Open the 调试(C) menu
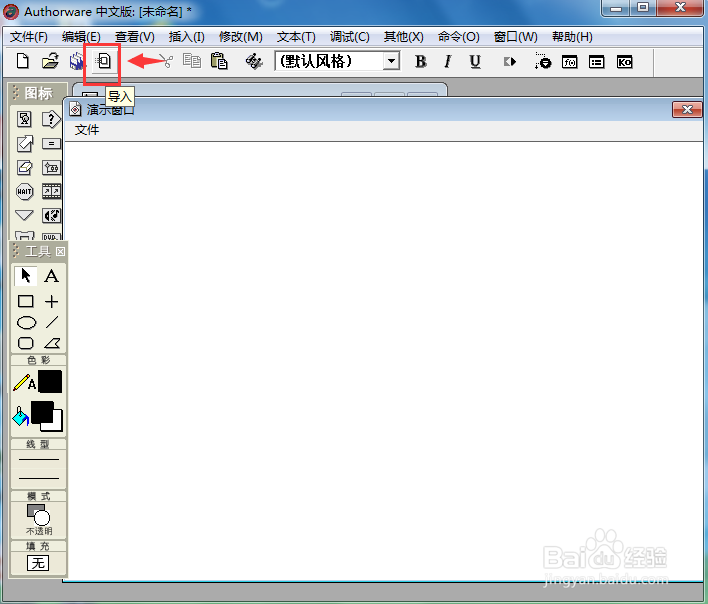708x604 pixels. pyautogui.click(x=349, y=37)
